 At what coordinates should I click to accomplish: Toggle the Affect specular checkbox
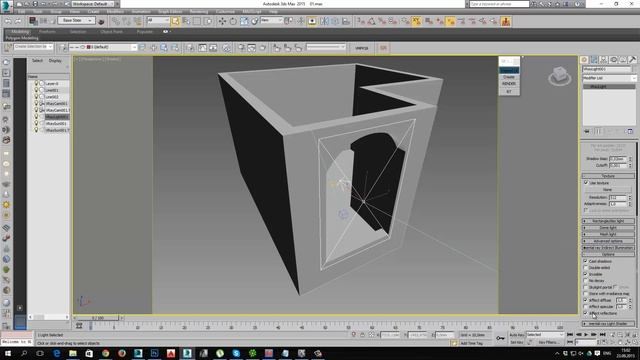click(586, 307)
